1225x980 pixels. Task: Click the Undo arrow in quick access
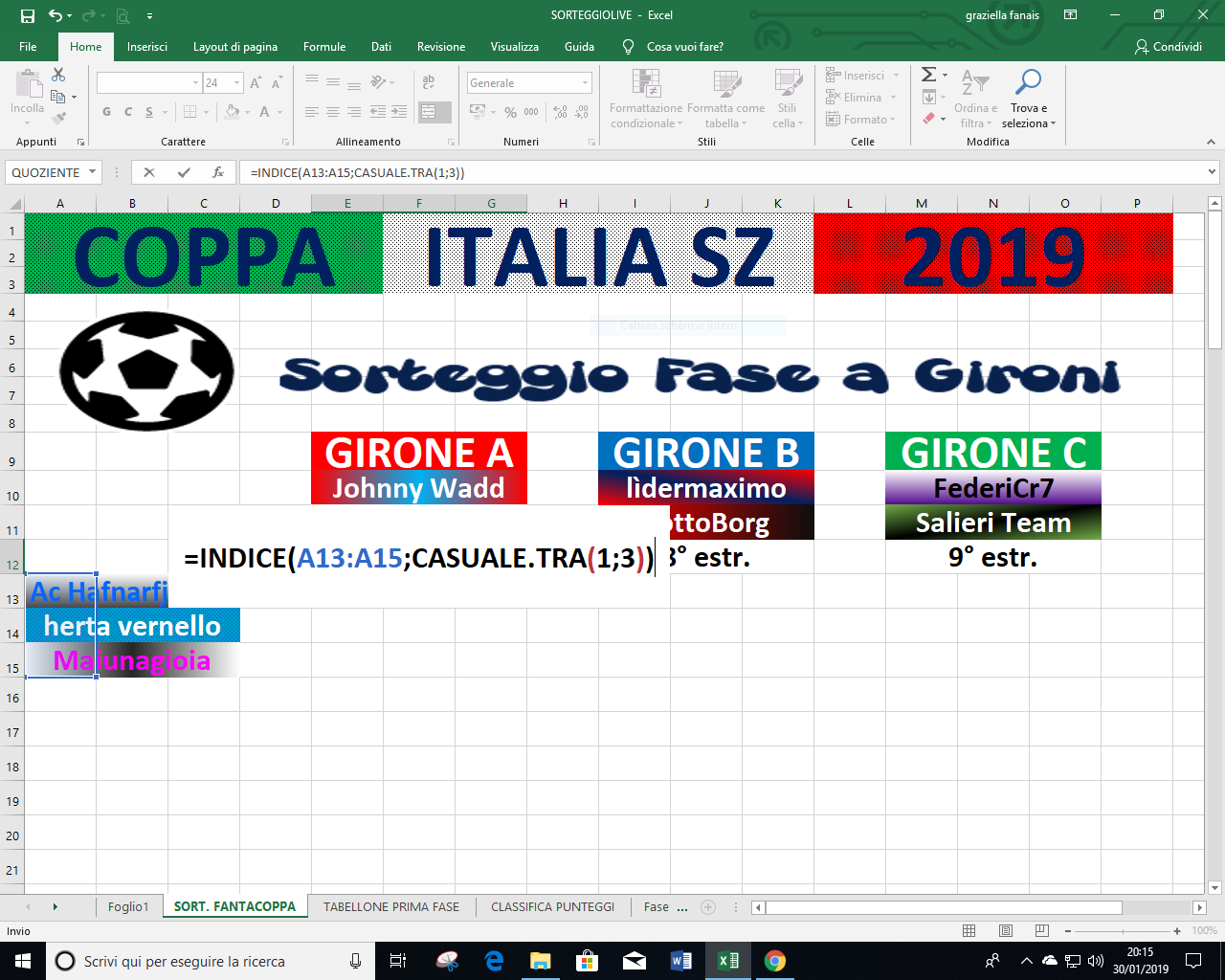tap(56, 15)
